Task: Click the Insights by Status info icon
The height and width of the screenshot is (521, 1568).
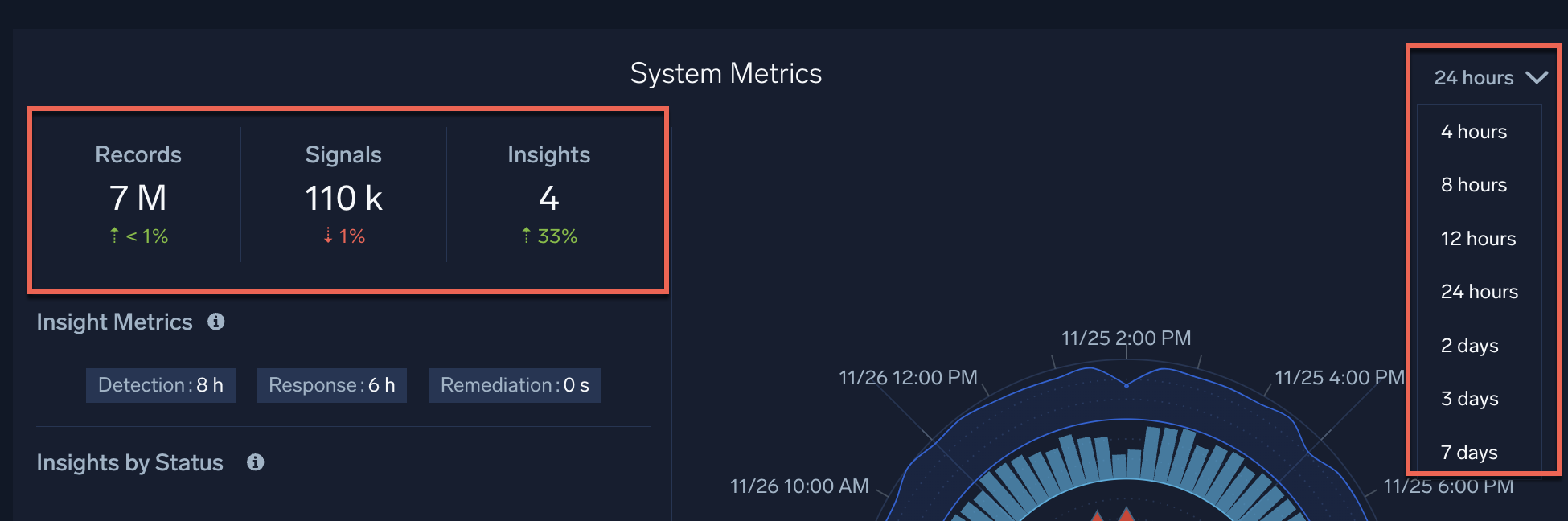Action: point(255,462)
